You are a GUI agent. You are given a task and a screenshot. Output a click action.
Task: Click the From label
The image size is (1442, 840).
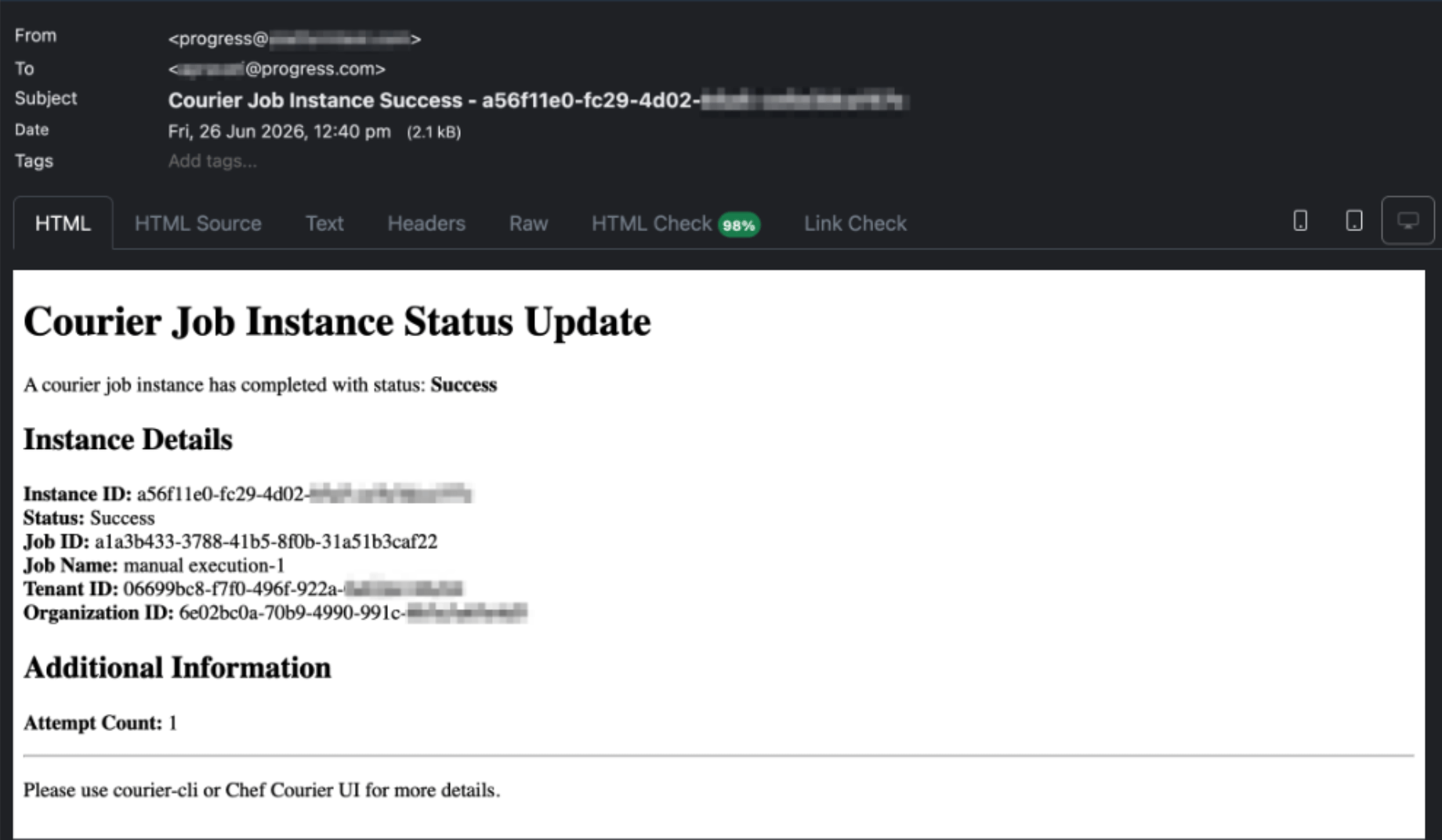tap(35, 35)
